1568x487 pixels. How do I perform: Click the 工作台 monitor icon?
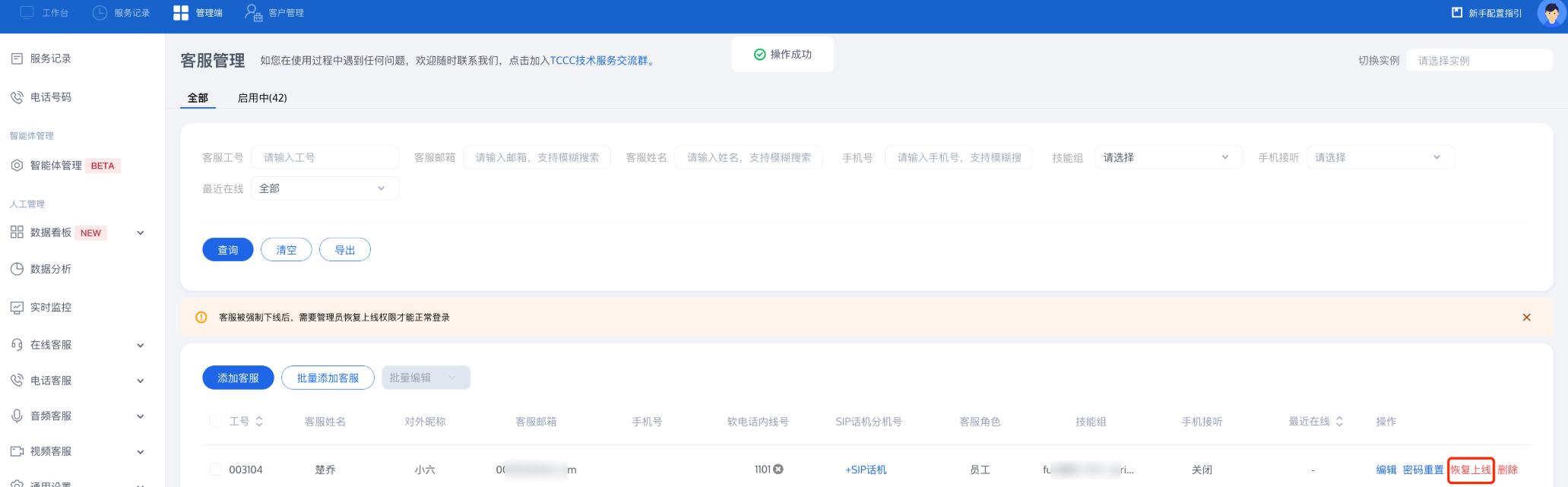pyautogui.click(x=27, y=13)
